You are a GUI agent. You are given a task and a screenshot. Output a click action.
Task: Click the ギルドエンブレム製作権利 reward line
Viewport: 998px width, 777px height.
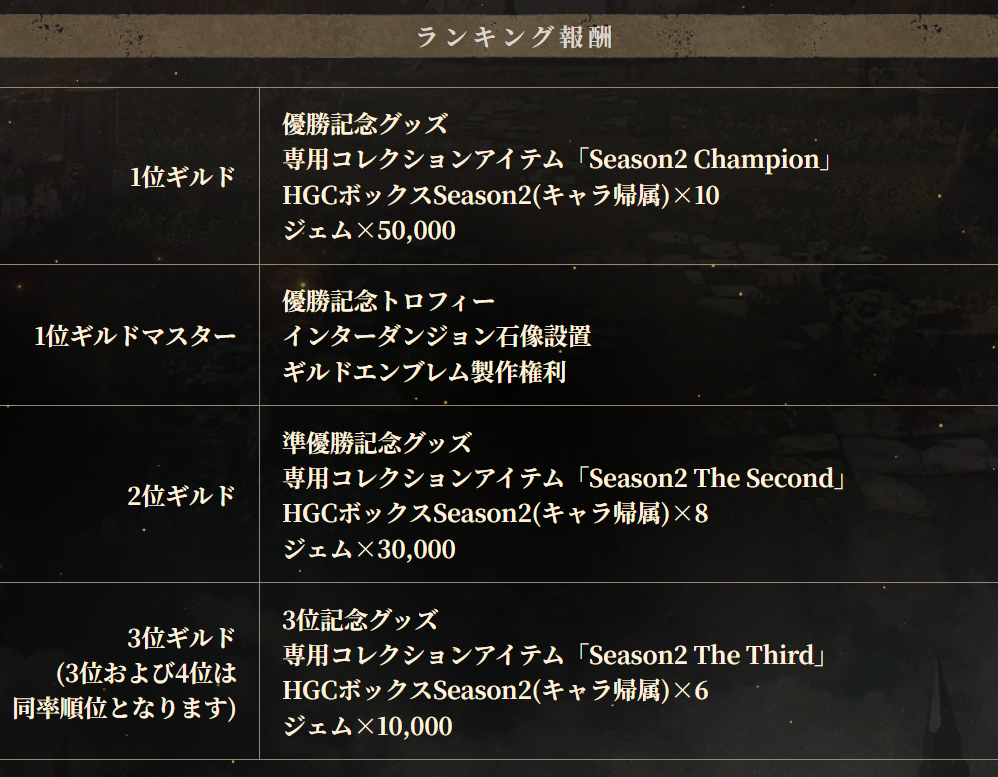(x=424, y=372)
